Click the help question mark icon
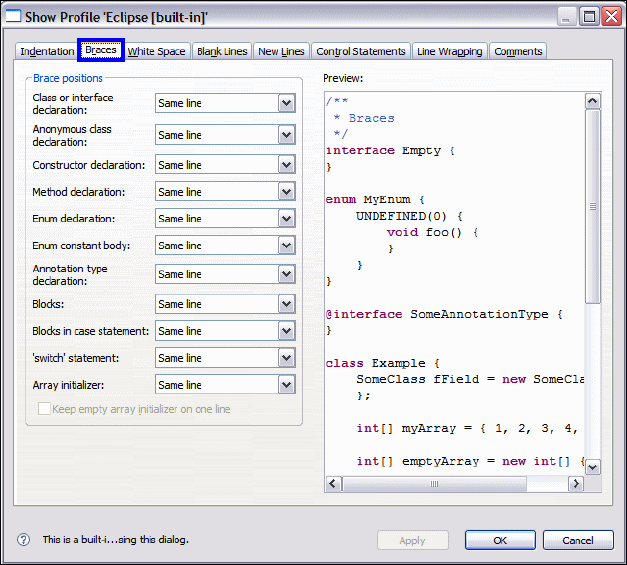The width and height of the screenshot is (627, 565). 24,539
